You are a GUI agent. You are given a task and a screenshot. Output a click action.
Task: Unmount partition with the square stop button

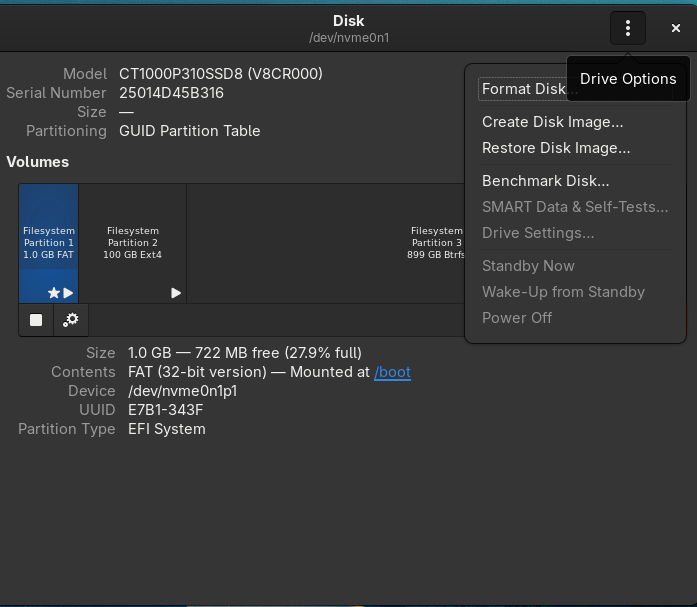tap(36, 320)
